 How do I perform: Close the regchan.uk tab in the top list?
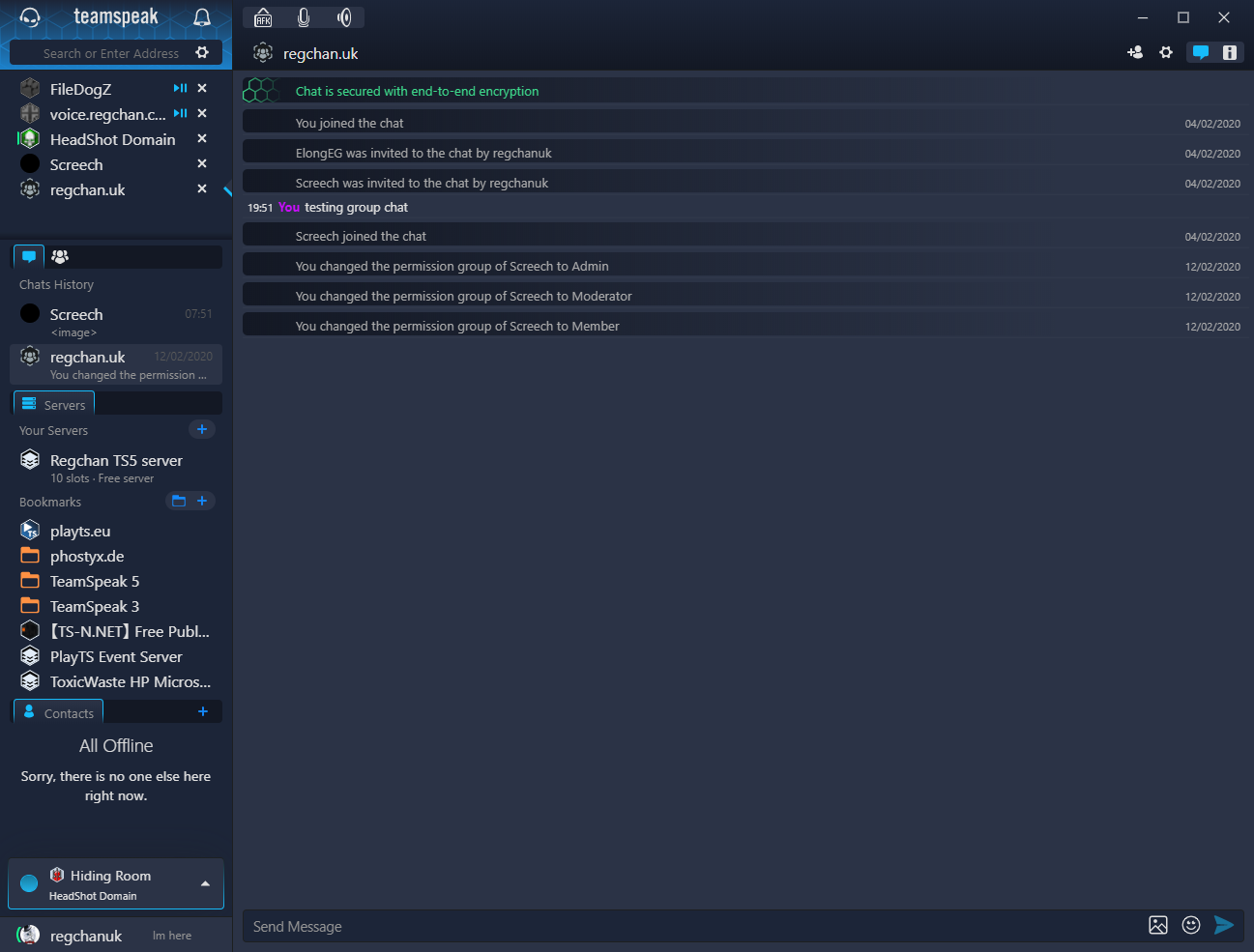coord(202,188)
